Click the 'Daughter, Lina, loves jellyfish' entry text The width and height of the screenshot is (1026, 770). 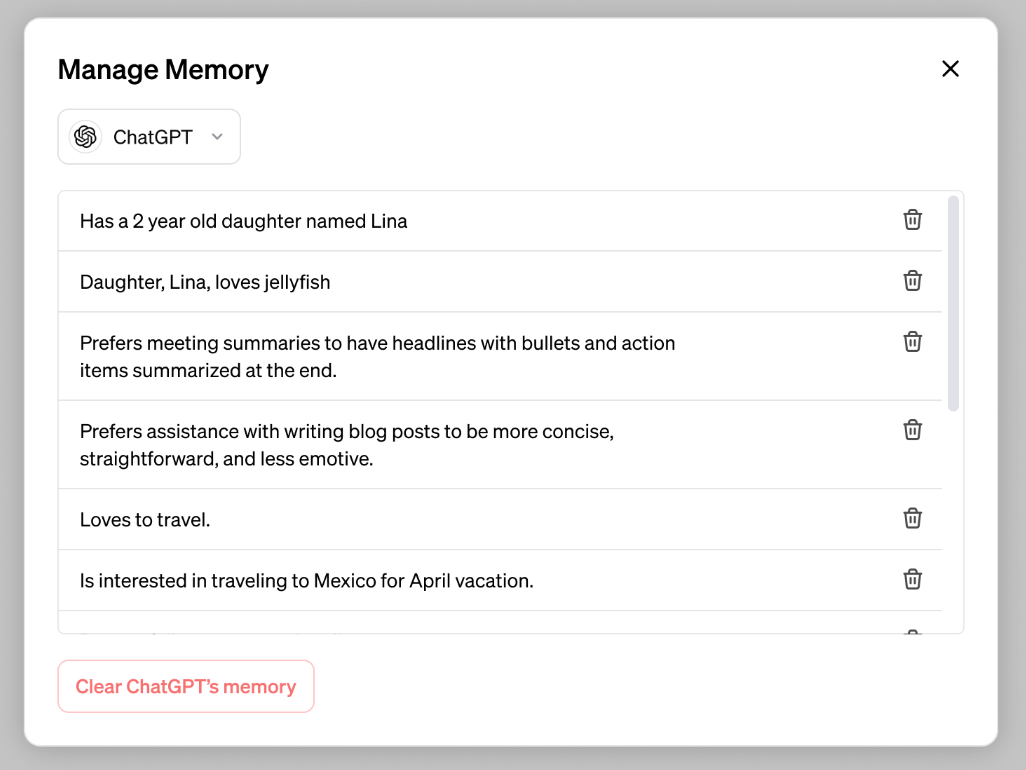[205, 282]
